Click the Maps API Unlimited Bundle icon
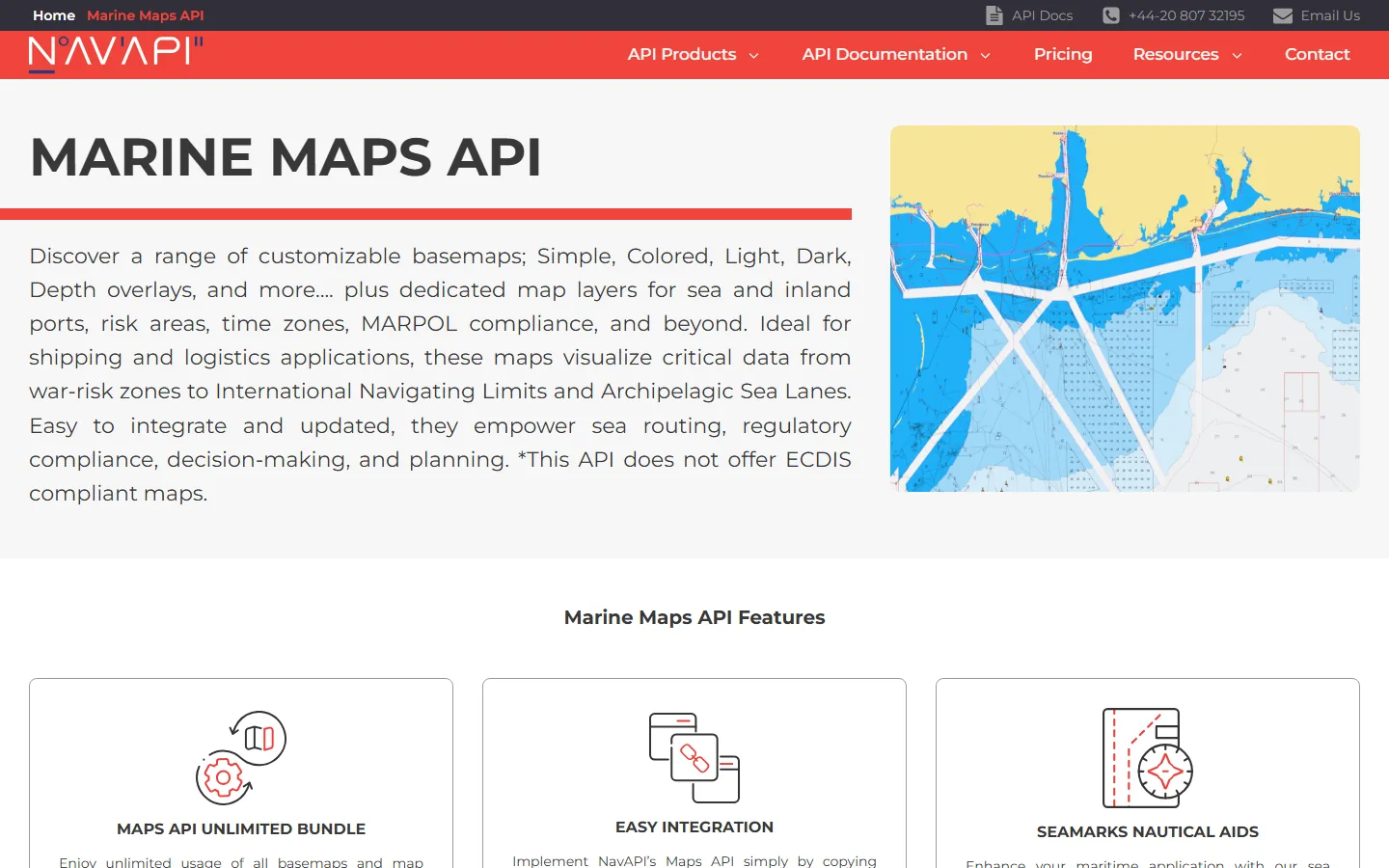This screenshot has width=1389, height=868. [x=241, y=758]
